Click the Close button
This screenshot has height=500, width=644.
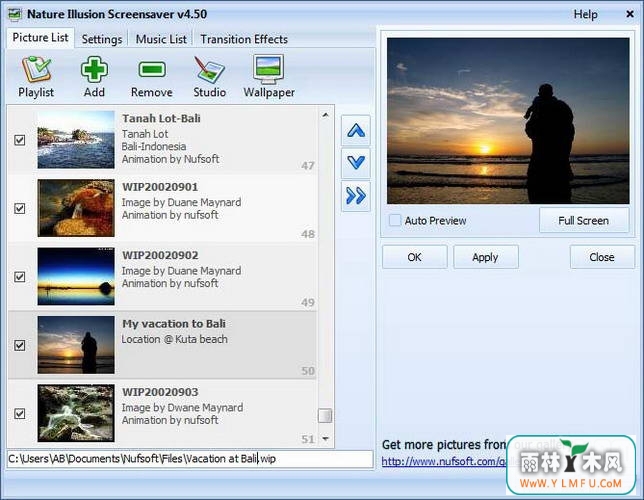coord(602,257)
